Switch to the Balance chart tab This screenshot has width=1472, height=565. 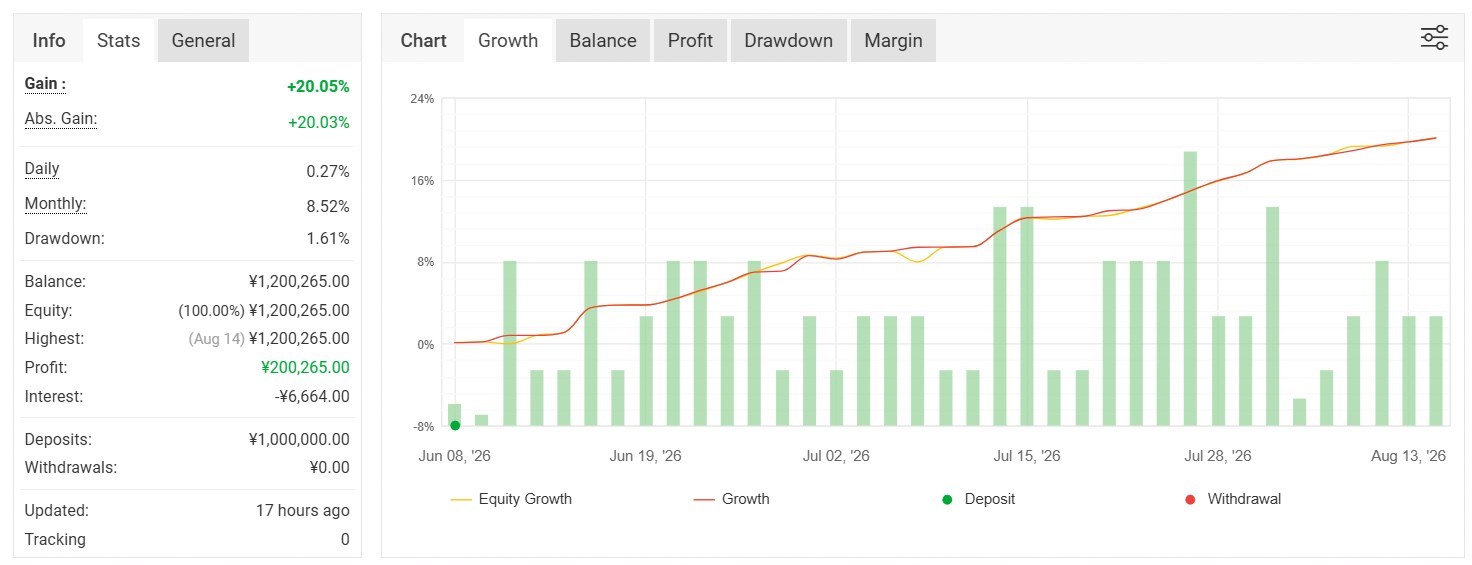pos(603,41)
